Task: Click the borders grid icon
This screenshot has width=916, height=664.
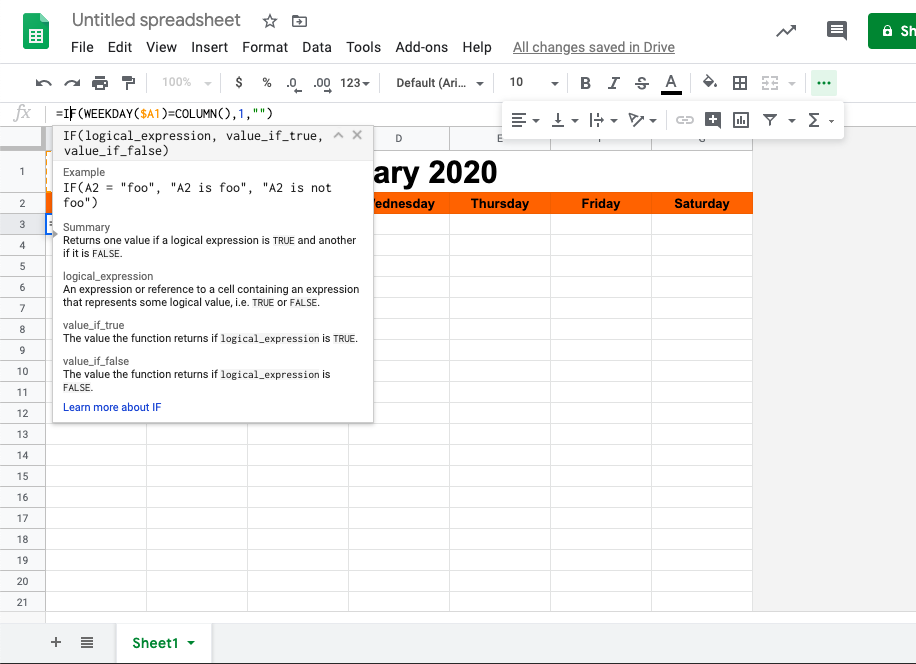Action: 740,83
